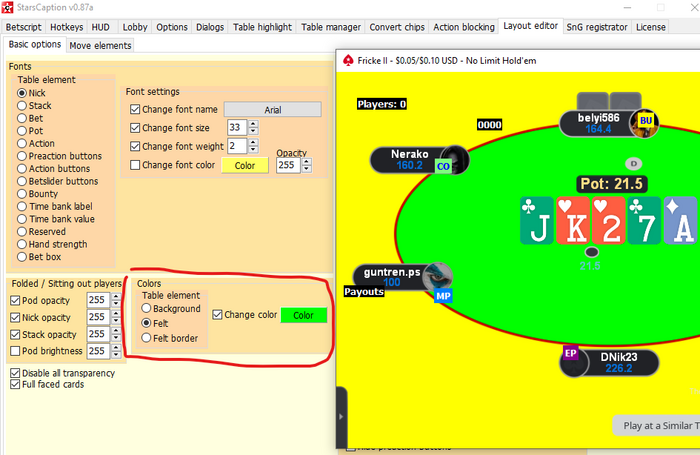Click the EP position badge on DNik23
The height and width of the screenshot is (455, 700).
pos(571,353)
